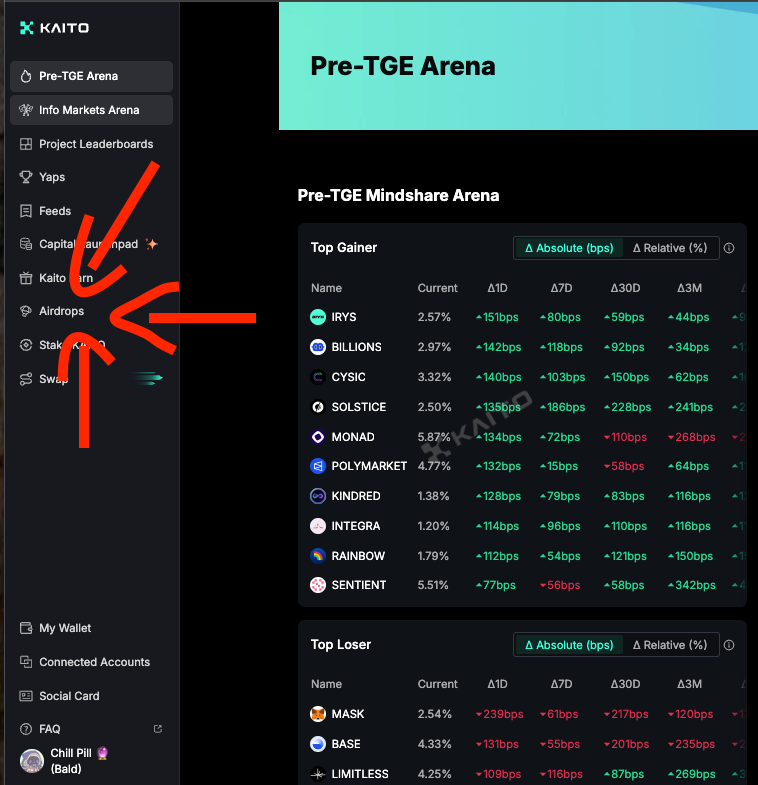Open Project Leaderboards in the sidebar
This screenshot has width=758, height=785.
pyautogui.click(x=95, y=144)
